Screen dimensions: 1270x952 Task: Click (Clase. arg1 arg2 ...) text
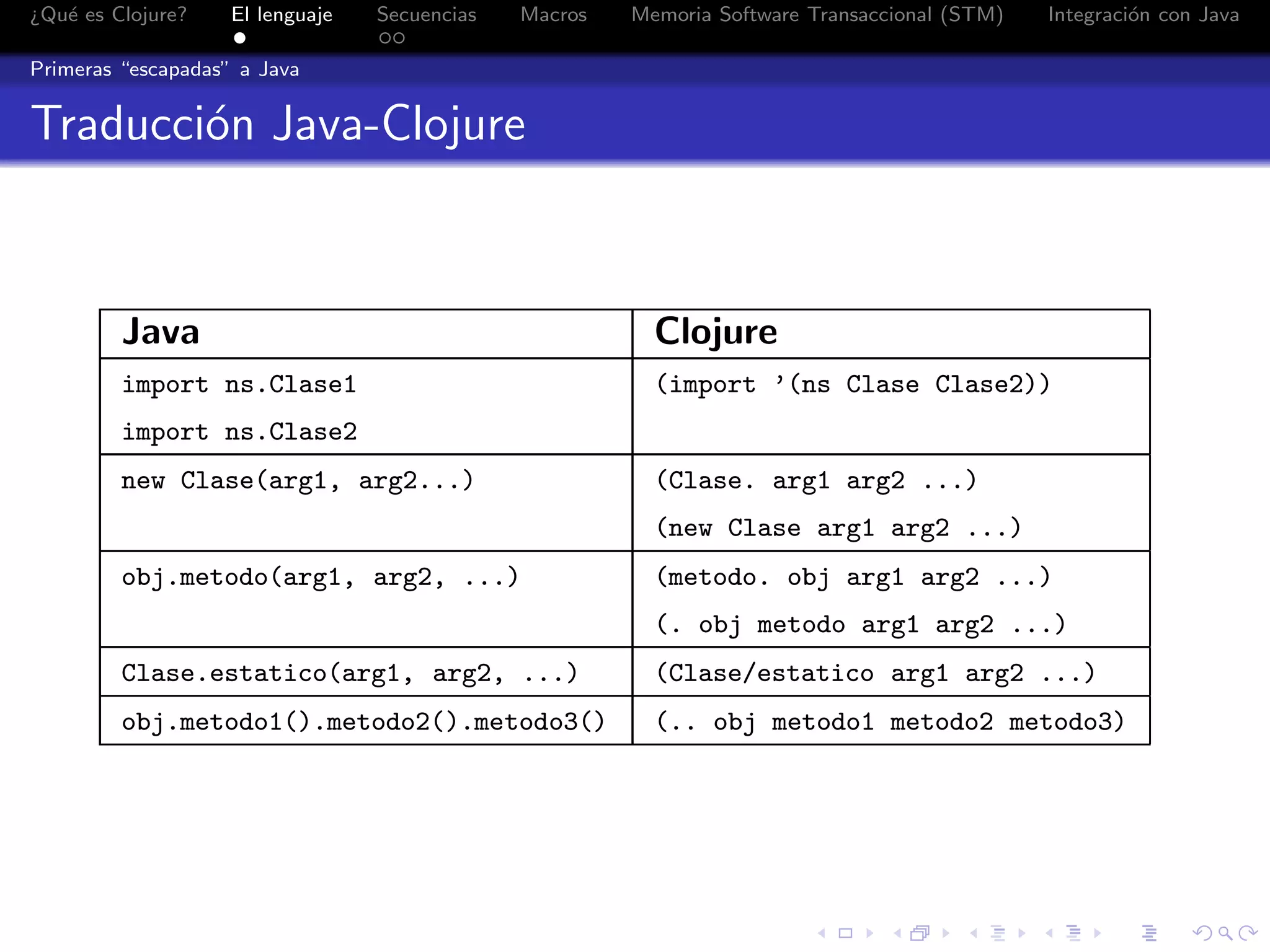(816, 481)
